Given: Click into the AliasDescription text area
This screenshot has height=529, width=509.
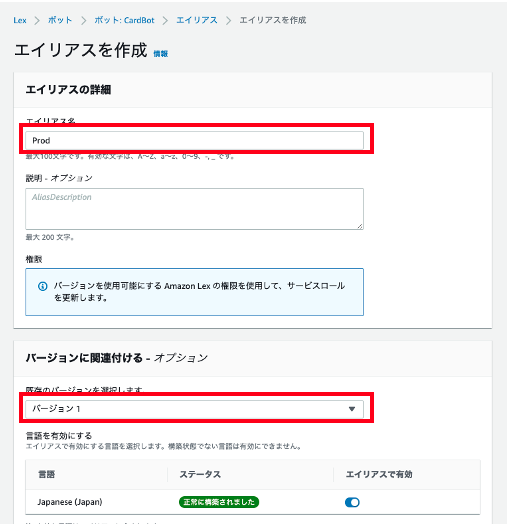Looking at the screenshot, I should tap(194, 209).
